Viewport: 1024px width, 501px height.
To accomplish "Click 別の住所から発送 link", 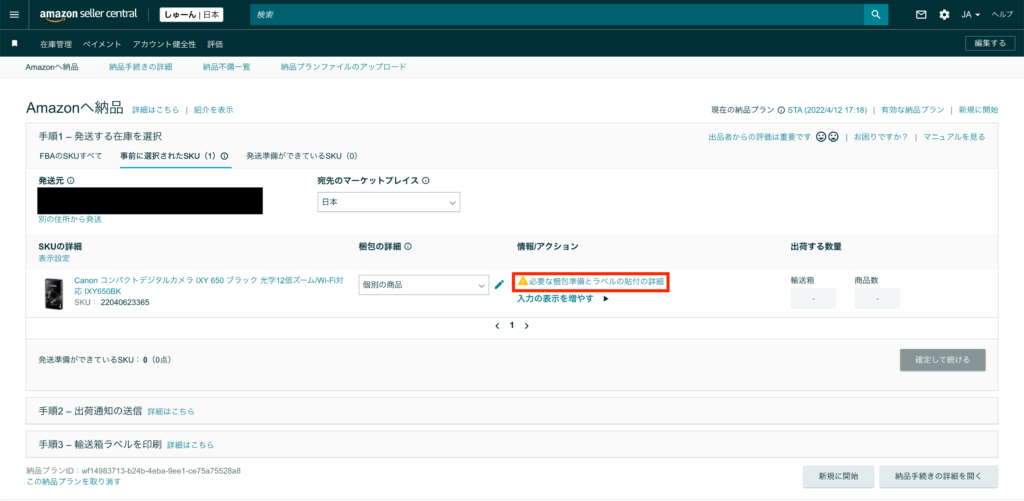I will pyautogui.click(x=70, y=219).
